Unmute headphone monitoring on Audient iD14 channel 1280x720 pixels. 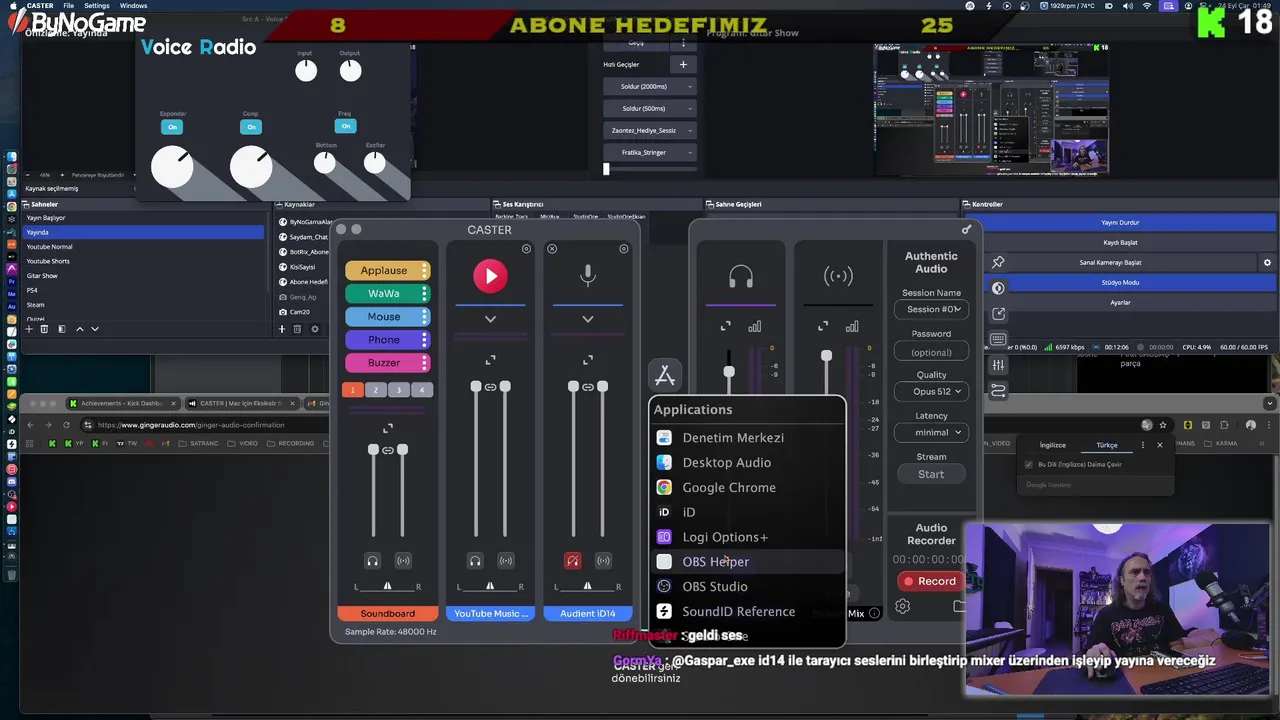573,561
